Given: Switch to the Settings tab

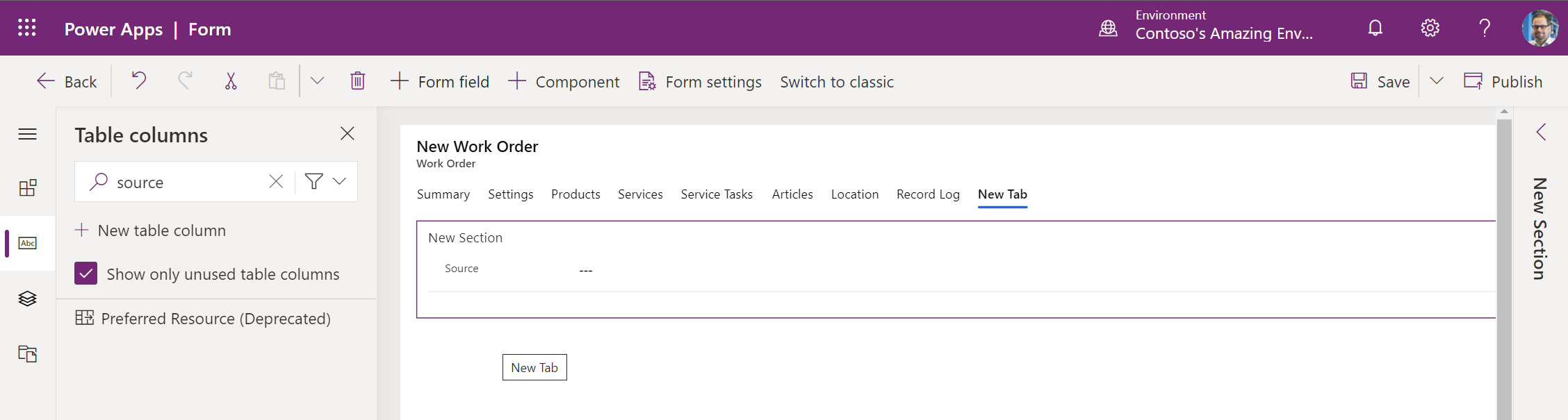Looking at the screenshot, I should [x=511, y=194].
